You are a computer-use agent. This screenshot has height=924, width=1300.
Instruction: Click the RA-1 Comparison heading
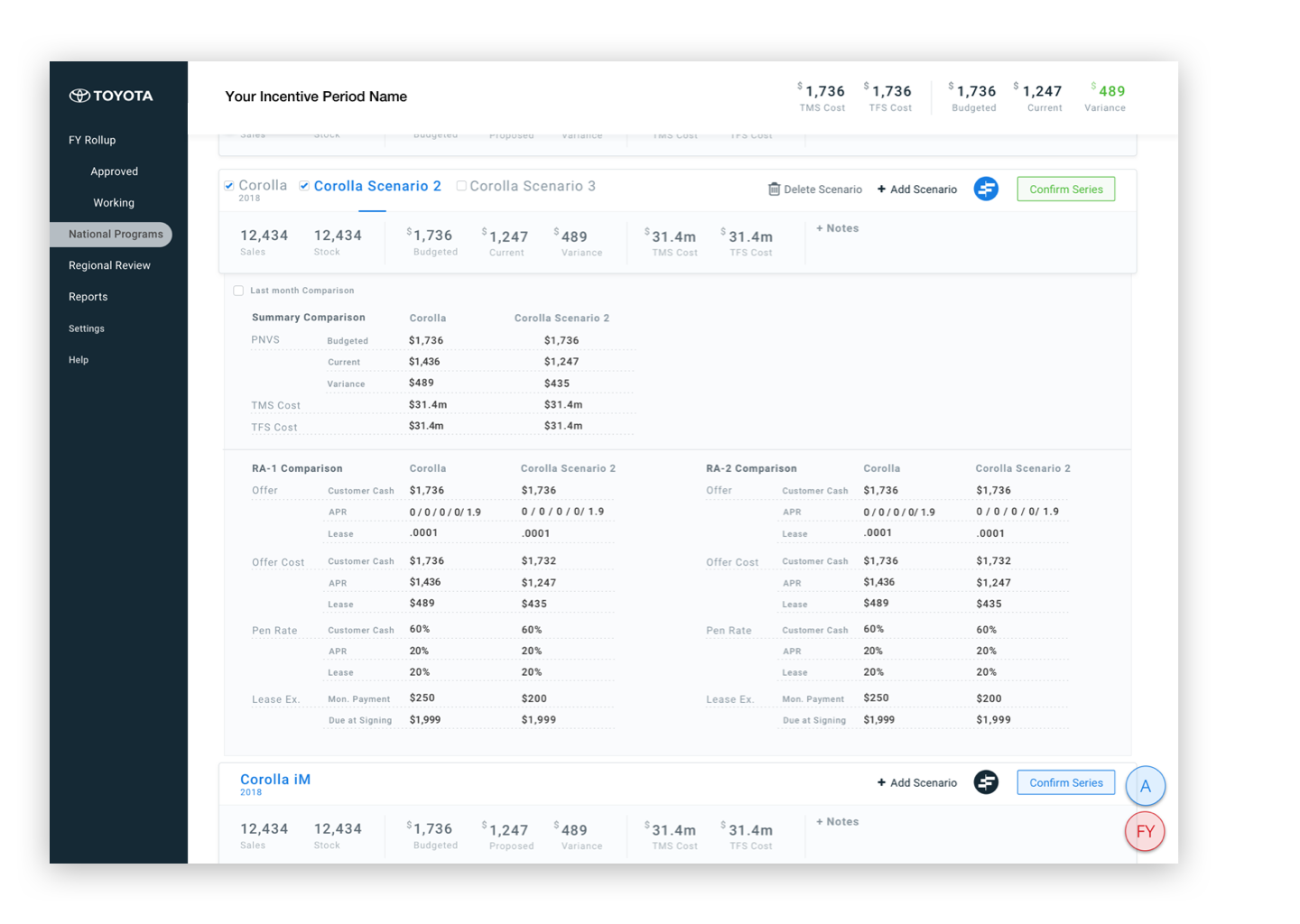tap(297, 468)
